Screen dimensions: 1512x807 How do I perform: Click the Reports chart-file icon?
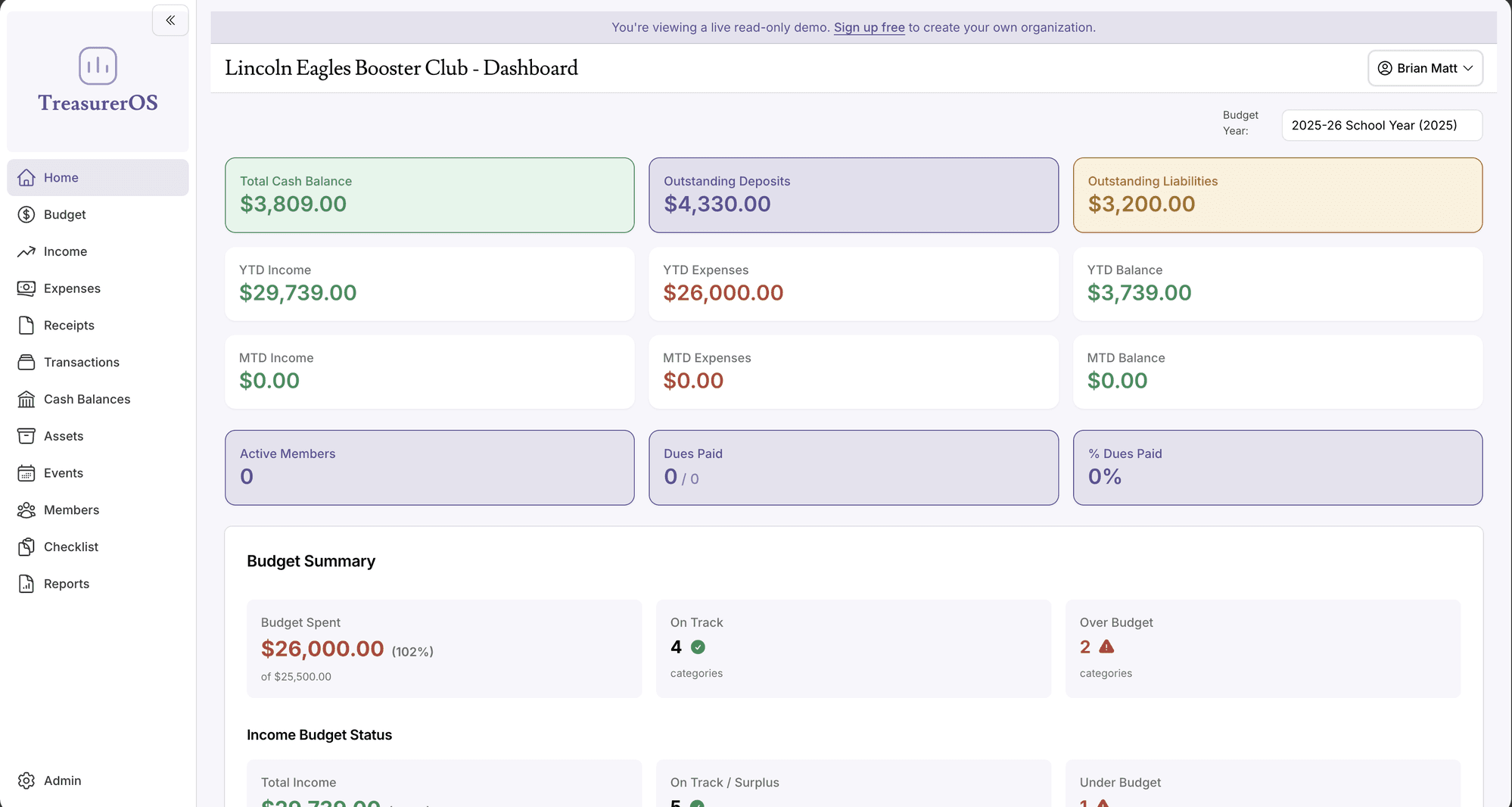[26, 584]
